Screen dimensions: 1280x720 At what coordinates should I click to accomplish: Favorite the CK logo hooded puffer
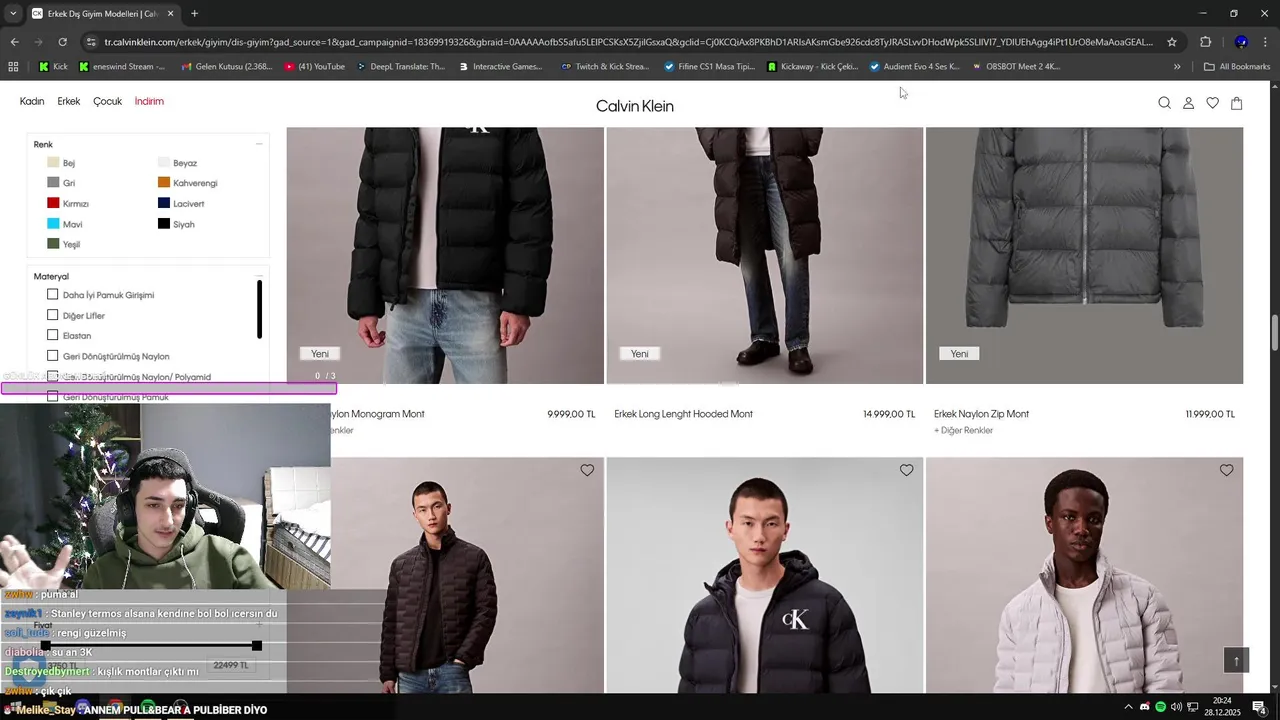906,470
